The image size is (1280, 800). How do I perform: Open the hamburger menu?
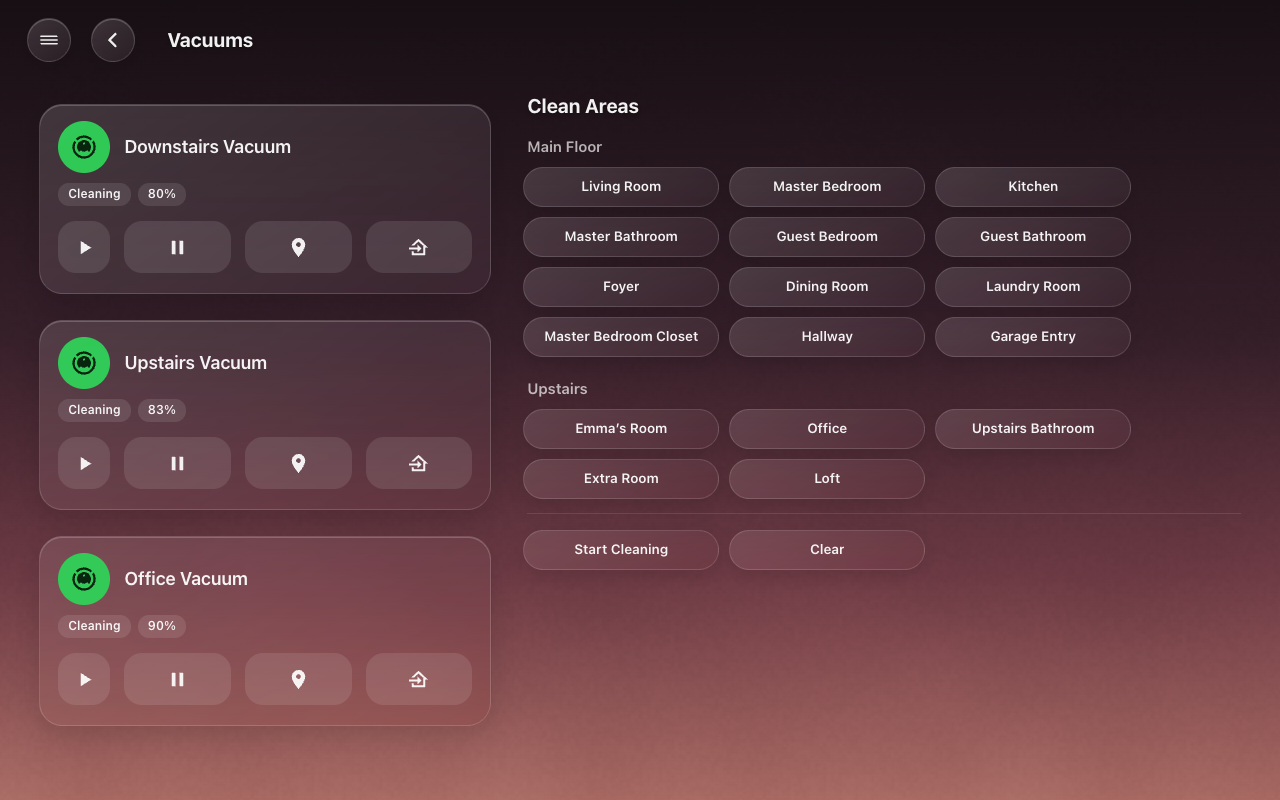coord(49,40)
